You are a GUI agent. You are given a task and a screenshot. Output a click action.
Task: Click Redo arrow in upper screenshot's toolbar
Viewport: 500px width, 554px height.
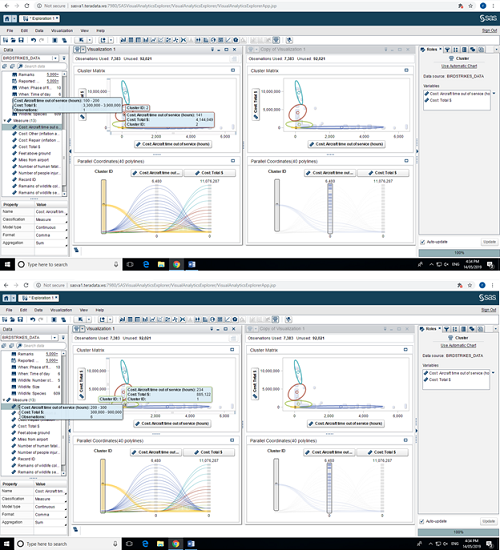(x=41, y=40)
